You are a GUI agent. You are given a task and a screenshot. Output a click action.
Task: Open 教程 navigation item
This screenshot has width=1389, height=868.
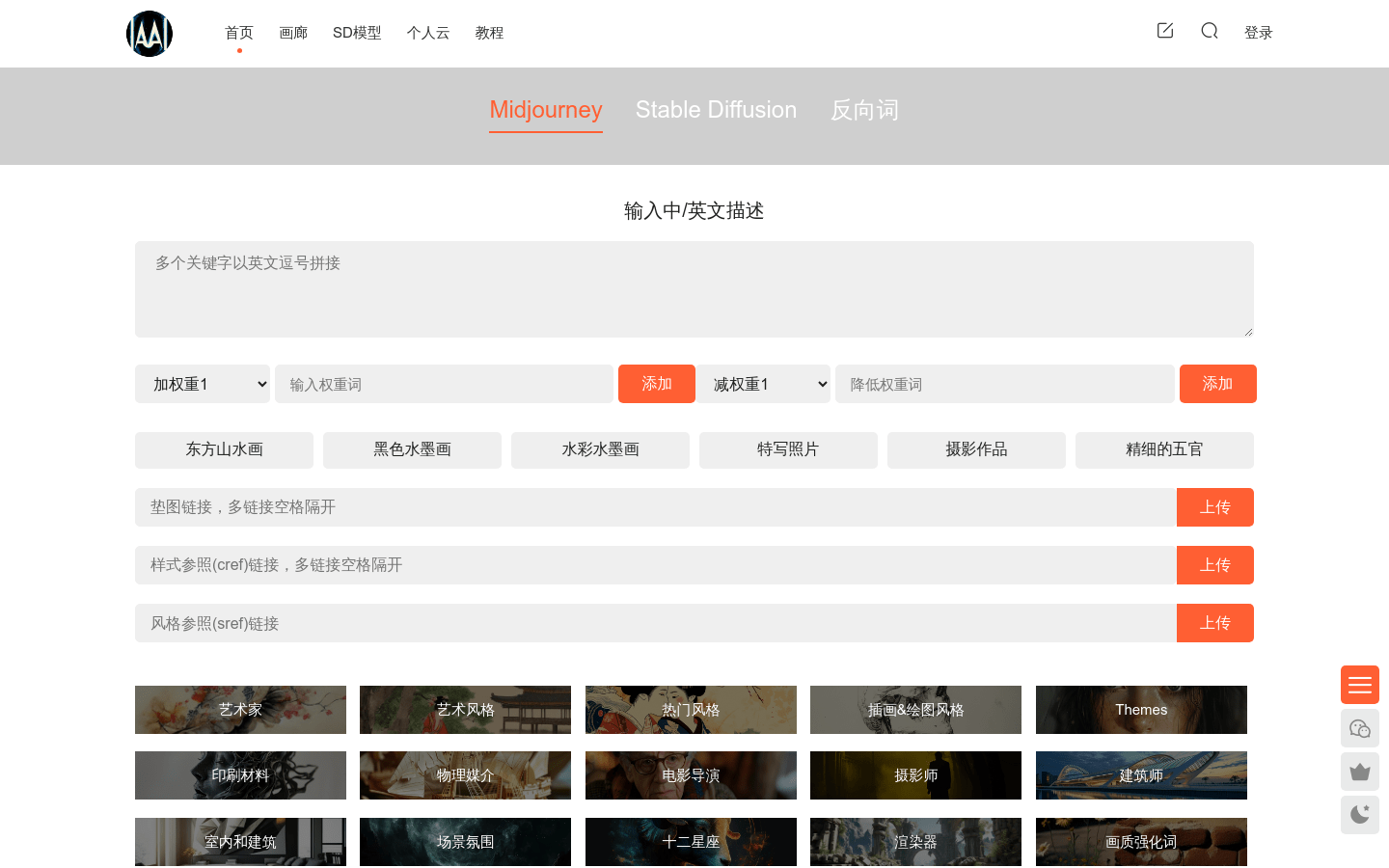point(489,33)
